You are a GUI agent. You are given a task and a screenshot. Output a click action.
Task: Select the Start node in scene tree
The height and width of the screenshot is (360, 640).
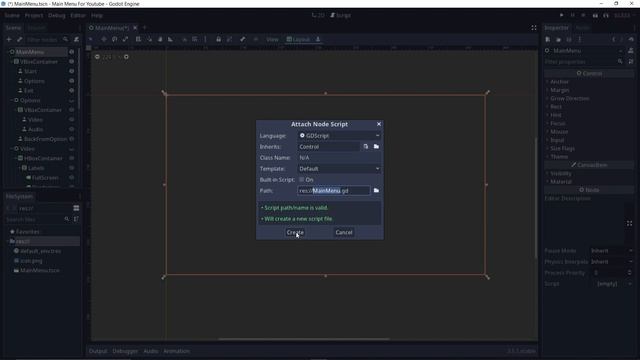[x=30, y=71]
